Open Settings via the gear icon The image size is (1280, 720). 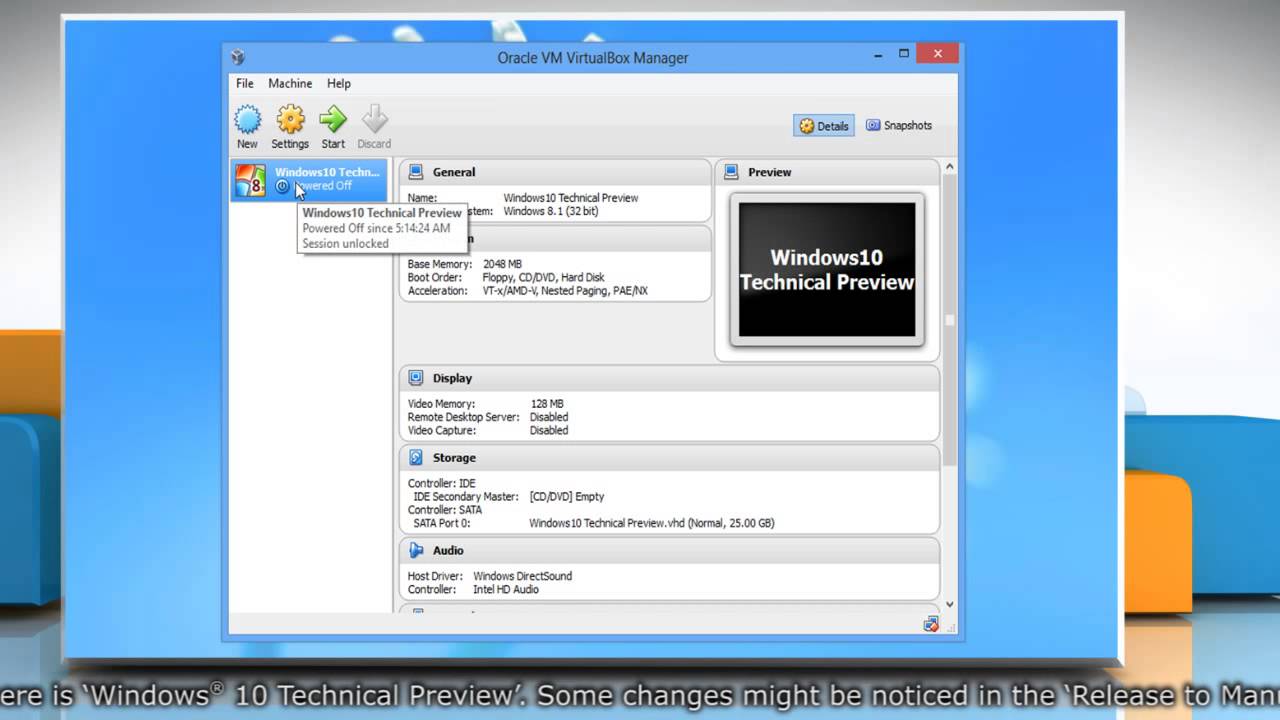click(x=290, y=120)
